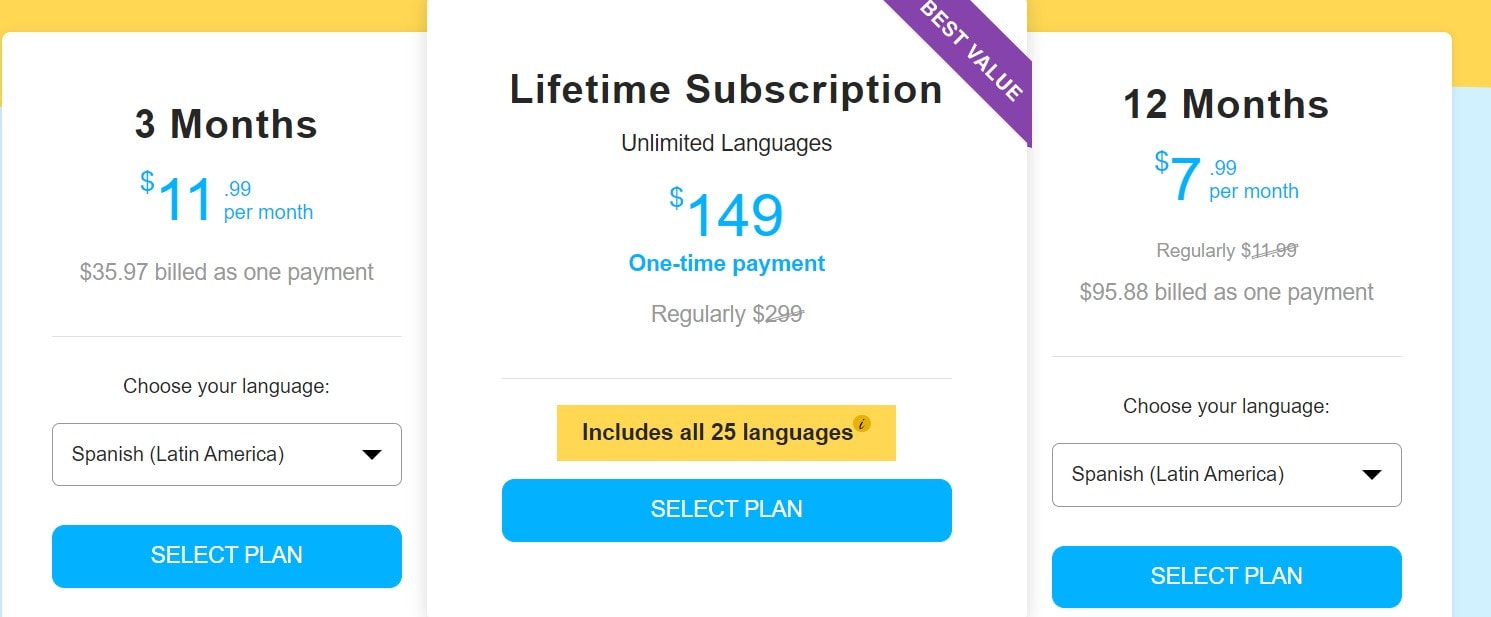Click Choose your language label in 12 Months card
Image resolution: width=1491 pixels, height=617 pixels.
[x=1226, y=406]
